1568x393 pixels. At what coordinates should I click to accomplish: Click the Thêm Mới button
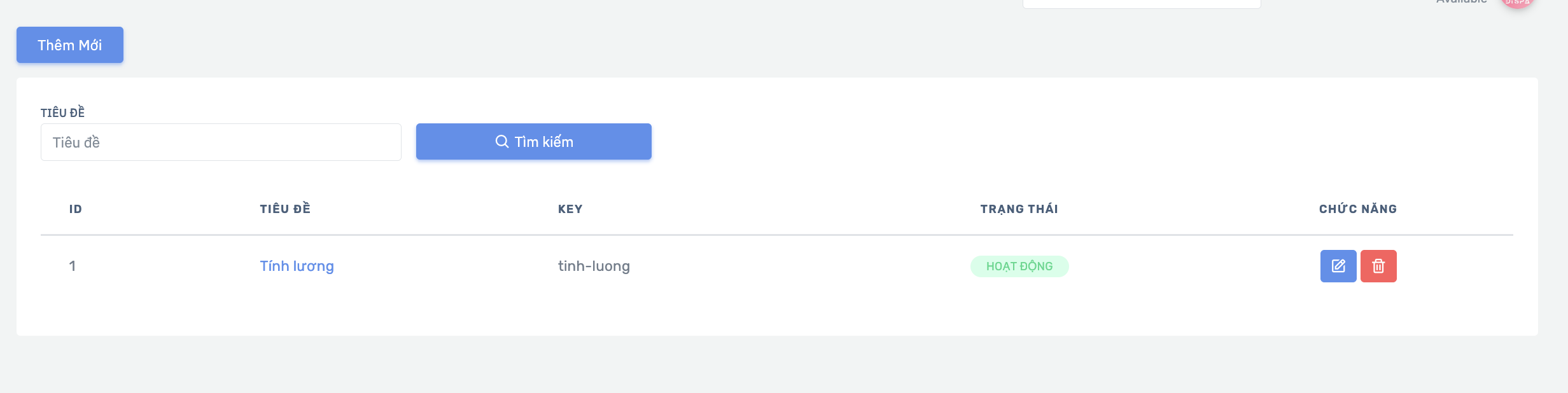click(70, 45)
